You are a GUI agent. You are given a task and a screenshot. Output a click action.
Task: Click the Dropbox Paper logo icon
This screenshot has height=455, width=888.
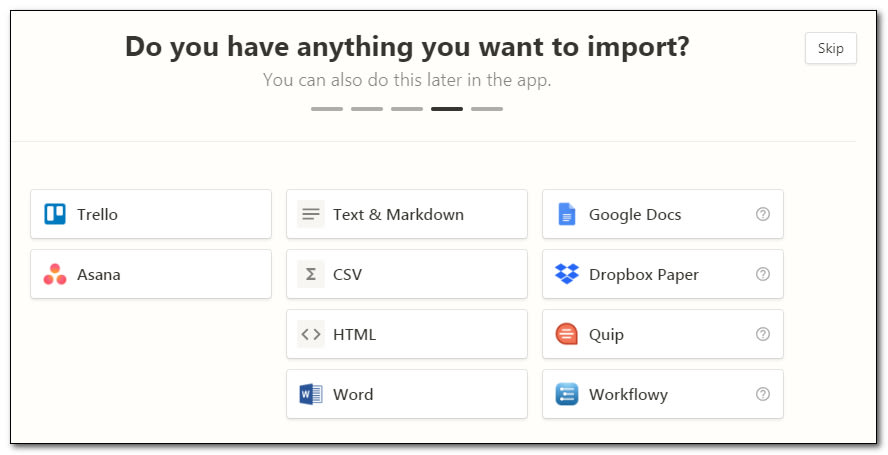(x=567, y=274)
